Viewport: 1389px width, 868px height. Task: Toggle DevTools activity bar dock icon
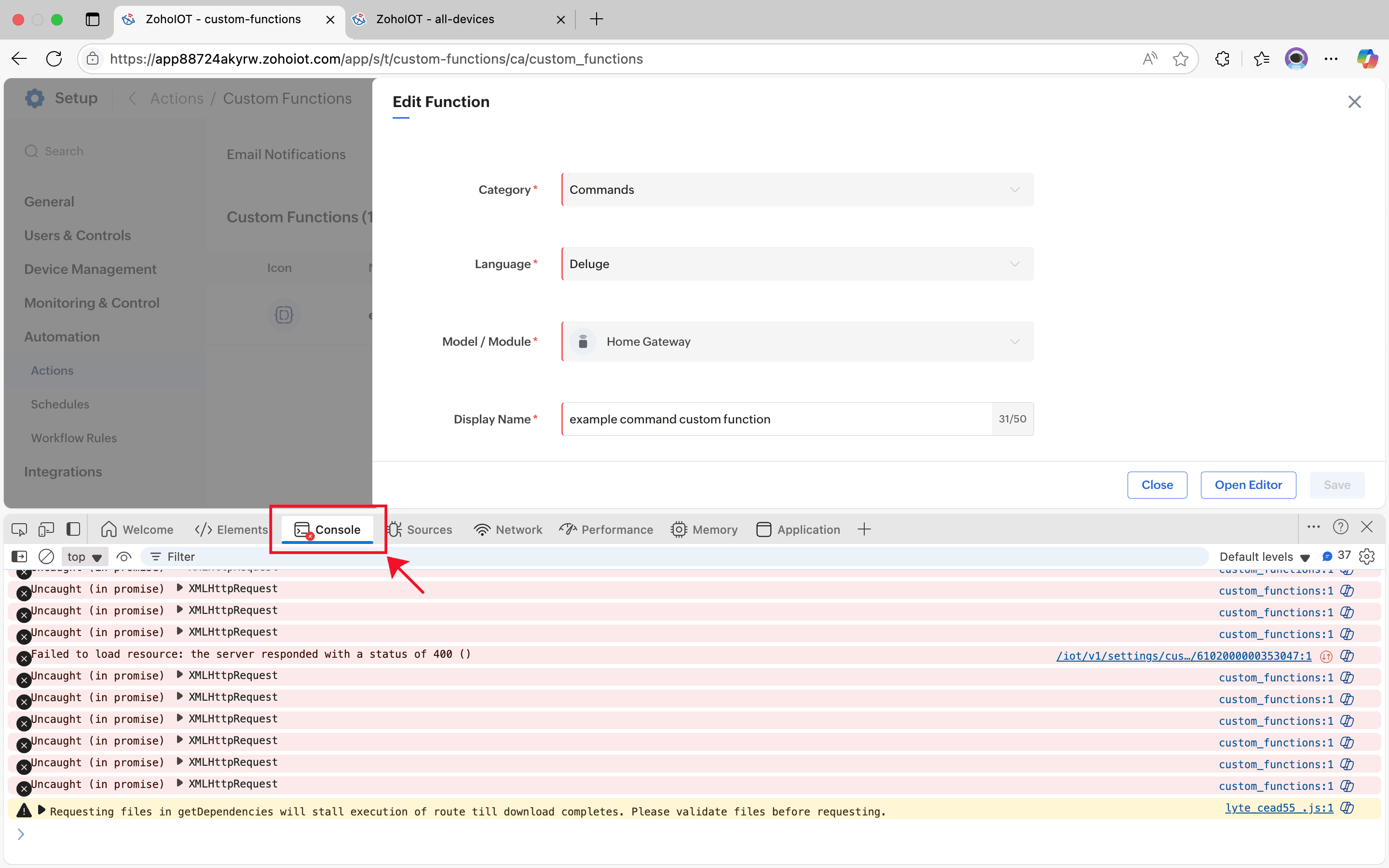(73, 529)
